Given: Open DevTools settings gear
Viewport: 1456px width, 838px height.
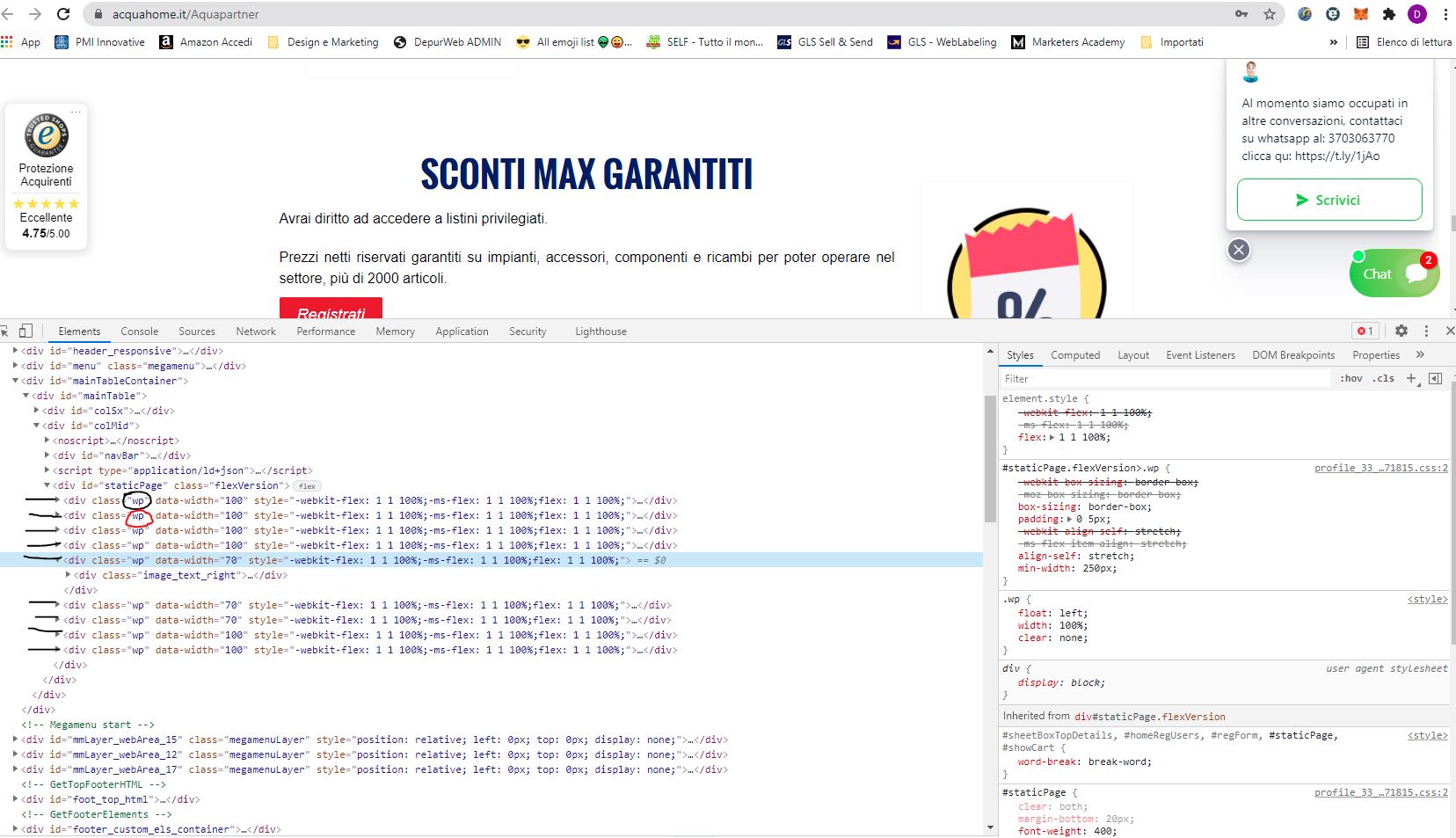Looking at the screenshot, I should click(x=1401, y=331).
